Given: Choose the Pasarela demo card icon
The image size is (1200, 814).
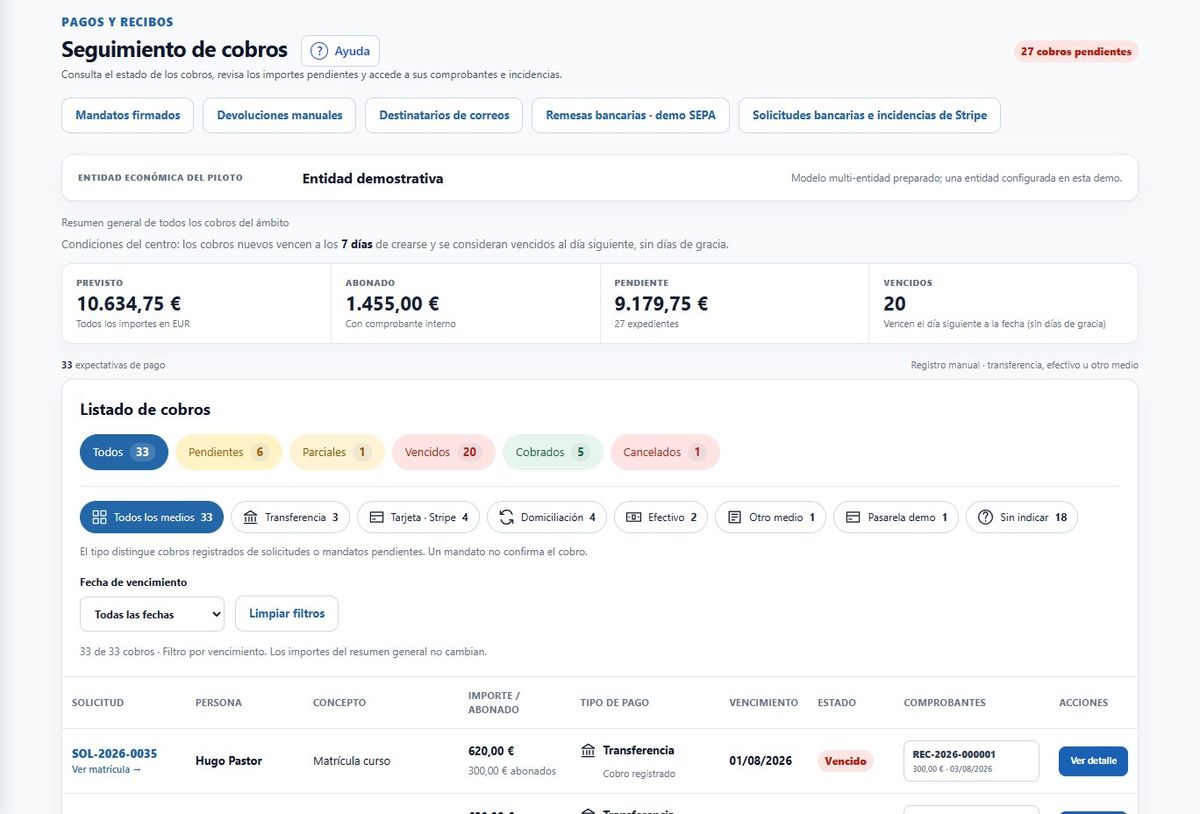Looking at the screenshot, I should pos(853,517).
